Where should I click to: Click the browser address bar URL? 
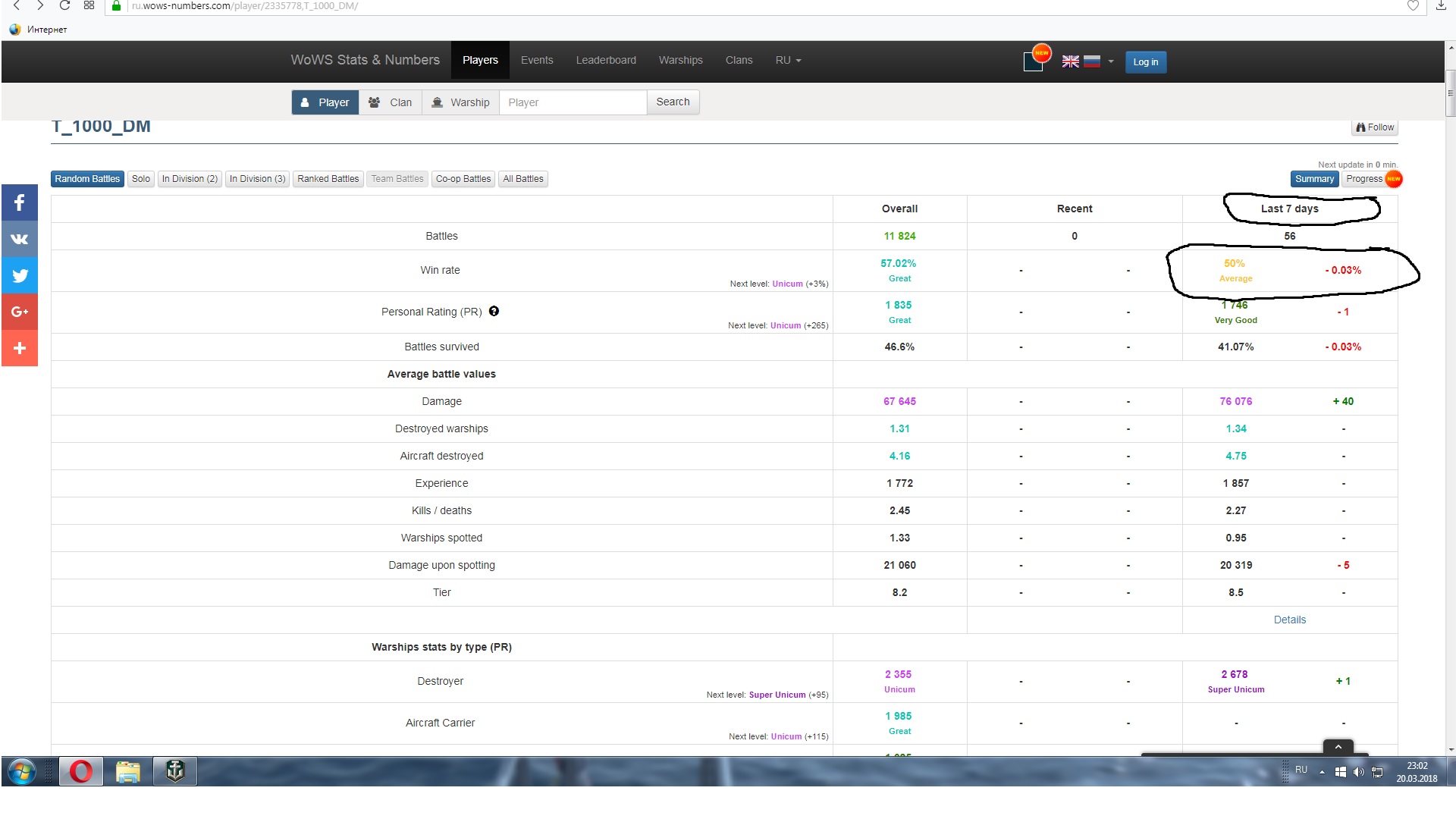click(x=245, y=5)
